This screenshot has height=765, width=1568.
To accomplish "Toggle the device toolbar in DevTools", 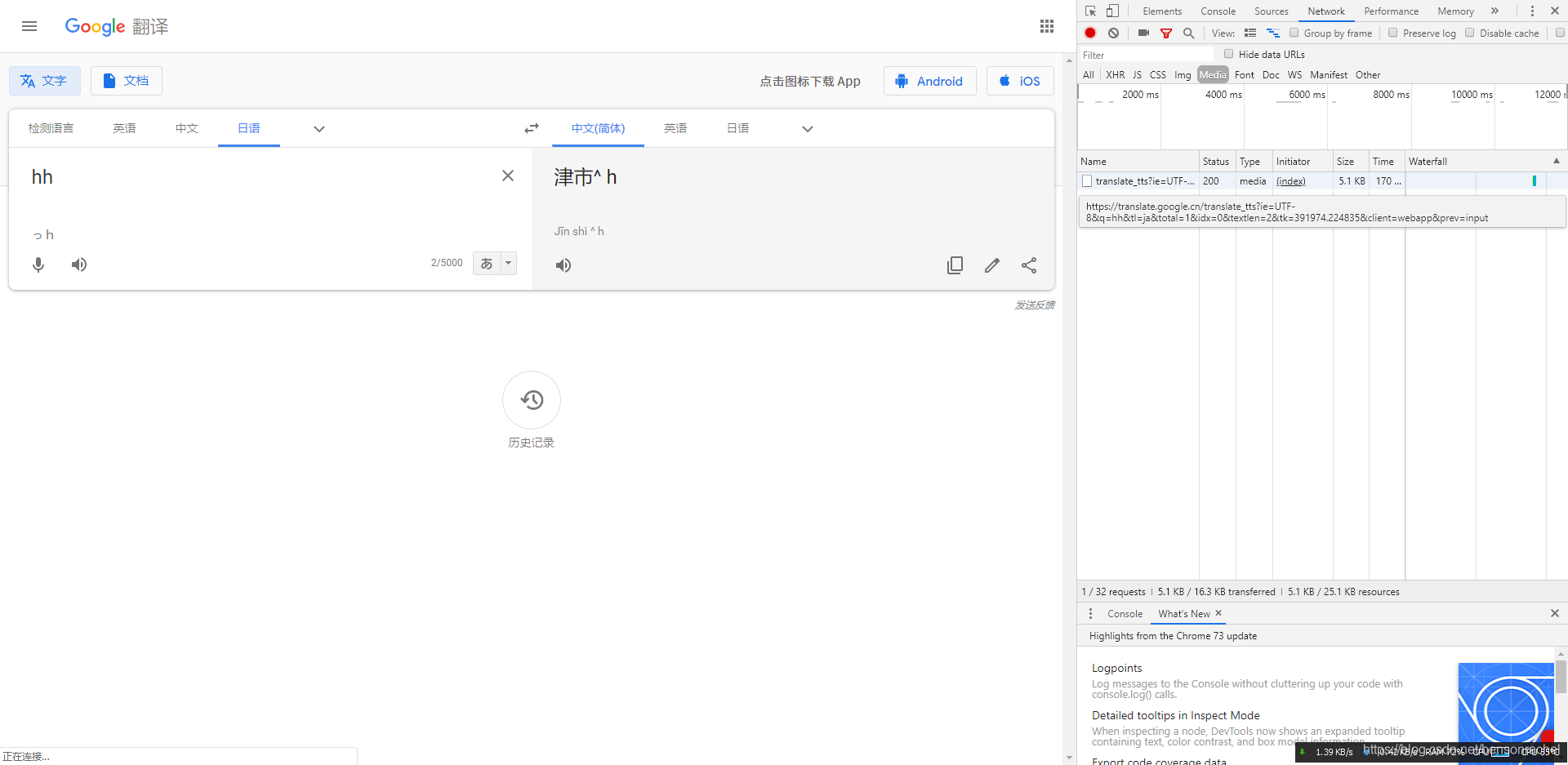I will (1112, 11).
